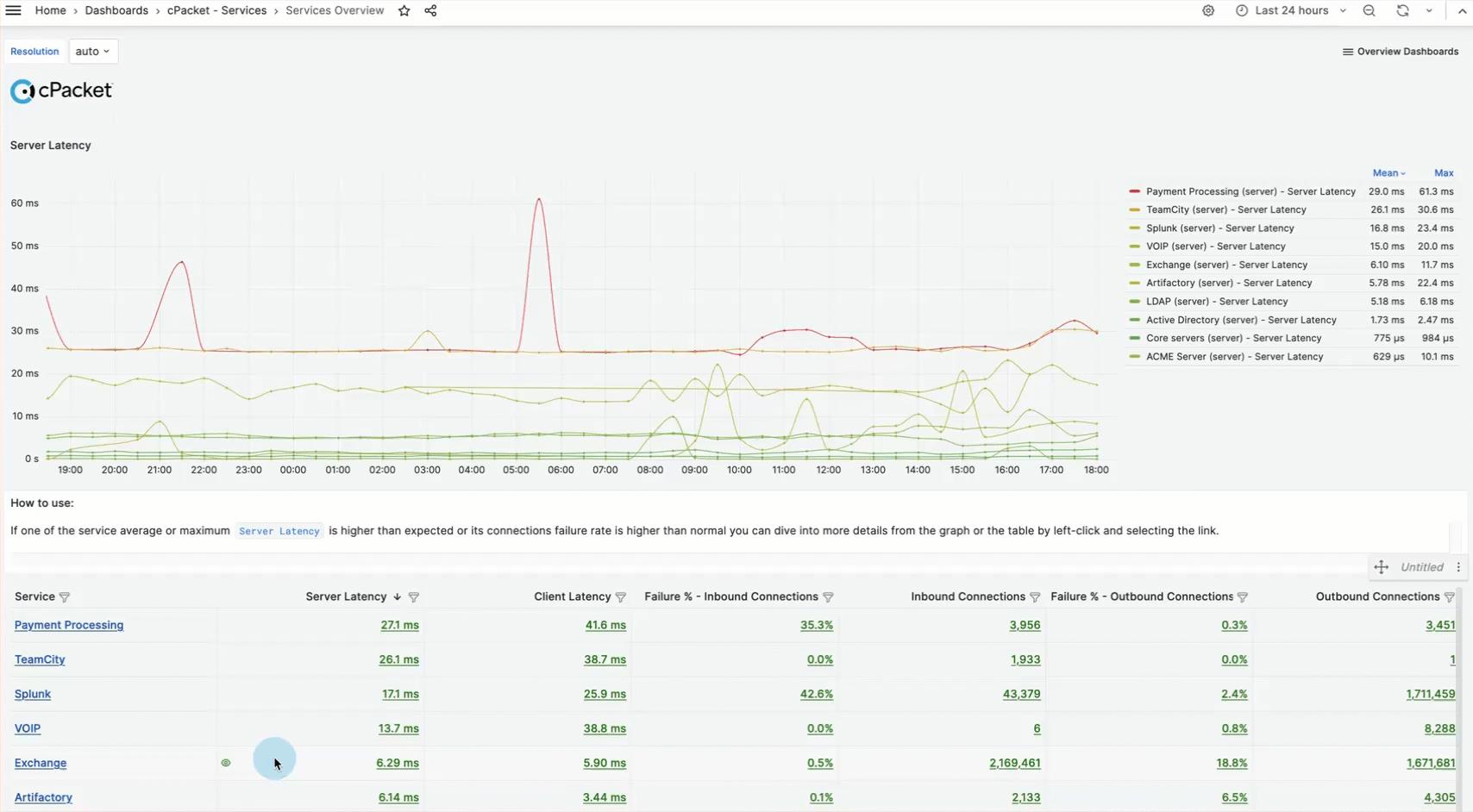The width and height of the screenshot is (1473, 812).
Task: Go to Home breadcrumb
Action: click(x=50, y=10)
